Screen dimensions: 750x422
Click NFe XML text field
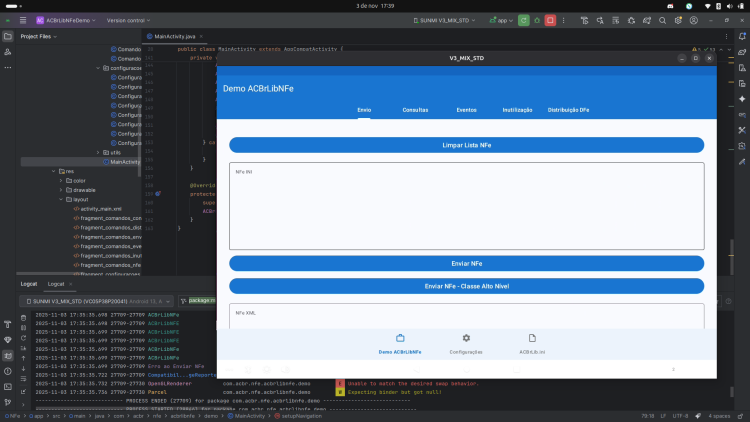466,316
